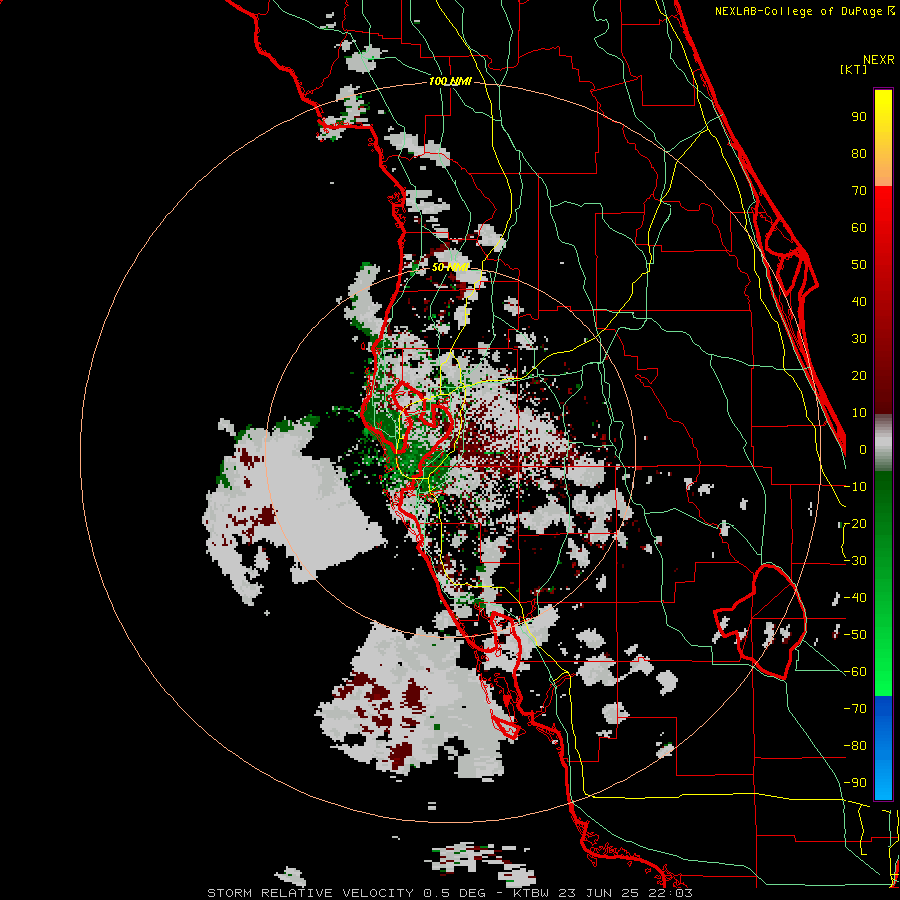
Task: Click the Storm Relative Velocity caption text
Action: pos(449,893)
